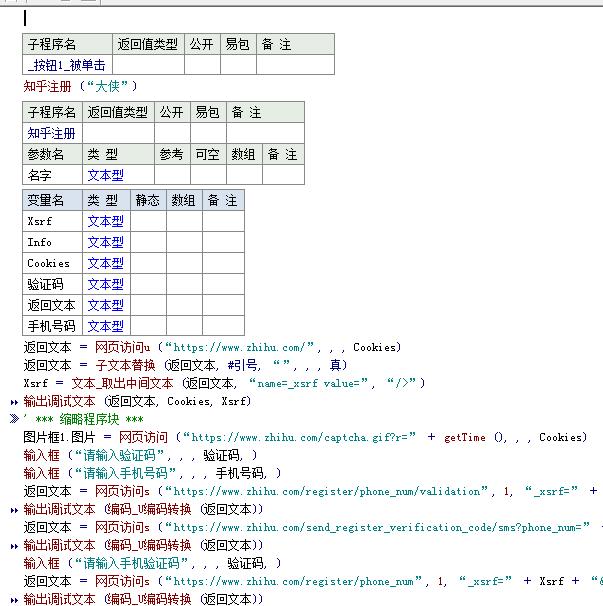Click 备注 cell of 名字 parameter
This screenshot has width=603, height=606.
[283, 175]
